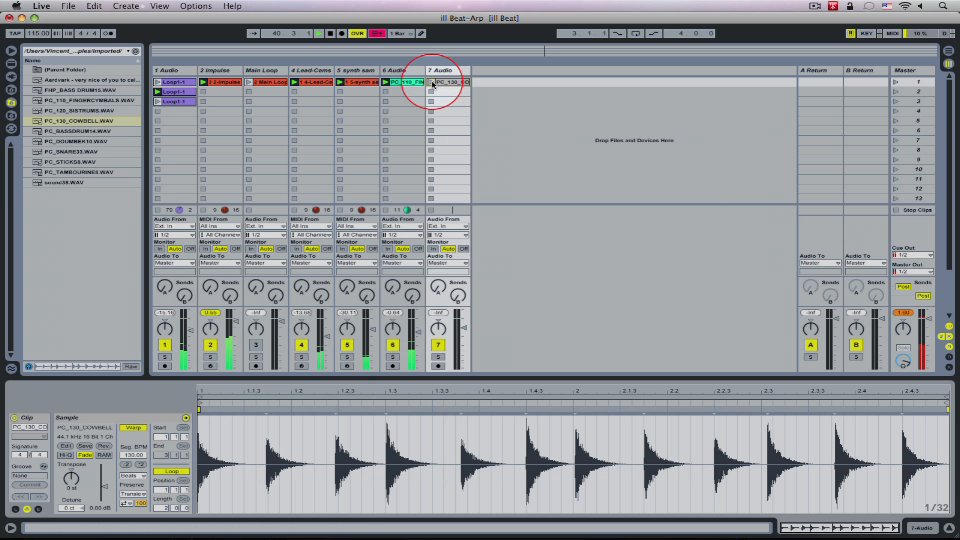Viewport: 960px width, 540px height.
Task: Open the Create menu
Action: (x=126, y=6)
